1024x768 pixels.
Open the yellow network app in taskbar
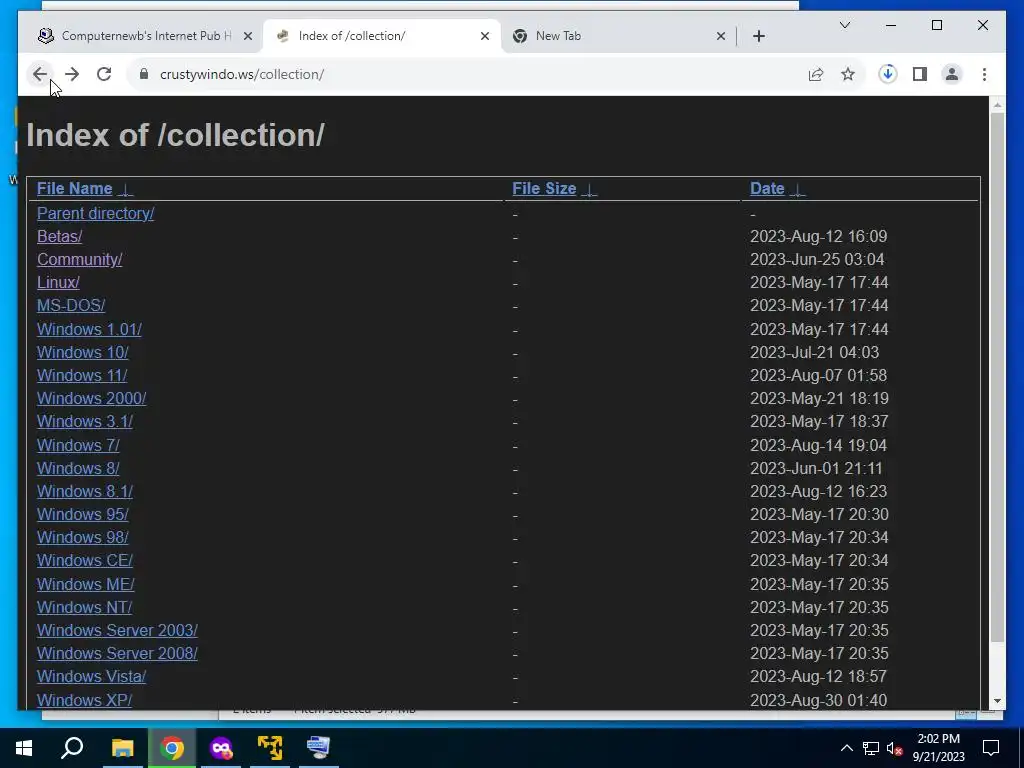270,748
